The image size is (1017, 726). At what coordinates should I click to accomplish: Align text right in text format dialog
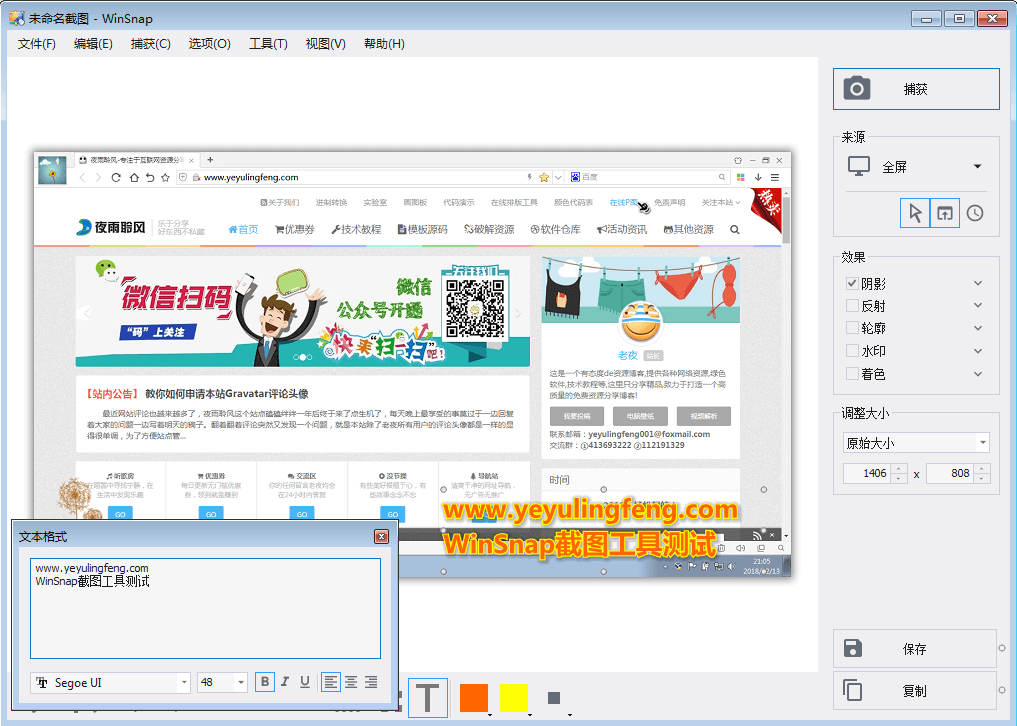(371, 682)
